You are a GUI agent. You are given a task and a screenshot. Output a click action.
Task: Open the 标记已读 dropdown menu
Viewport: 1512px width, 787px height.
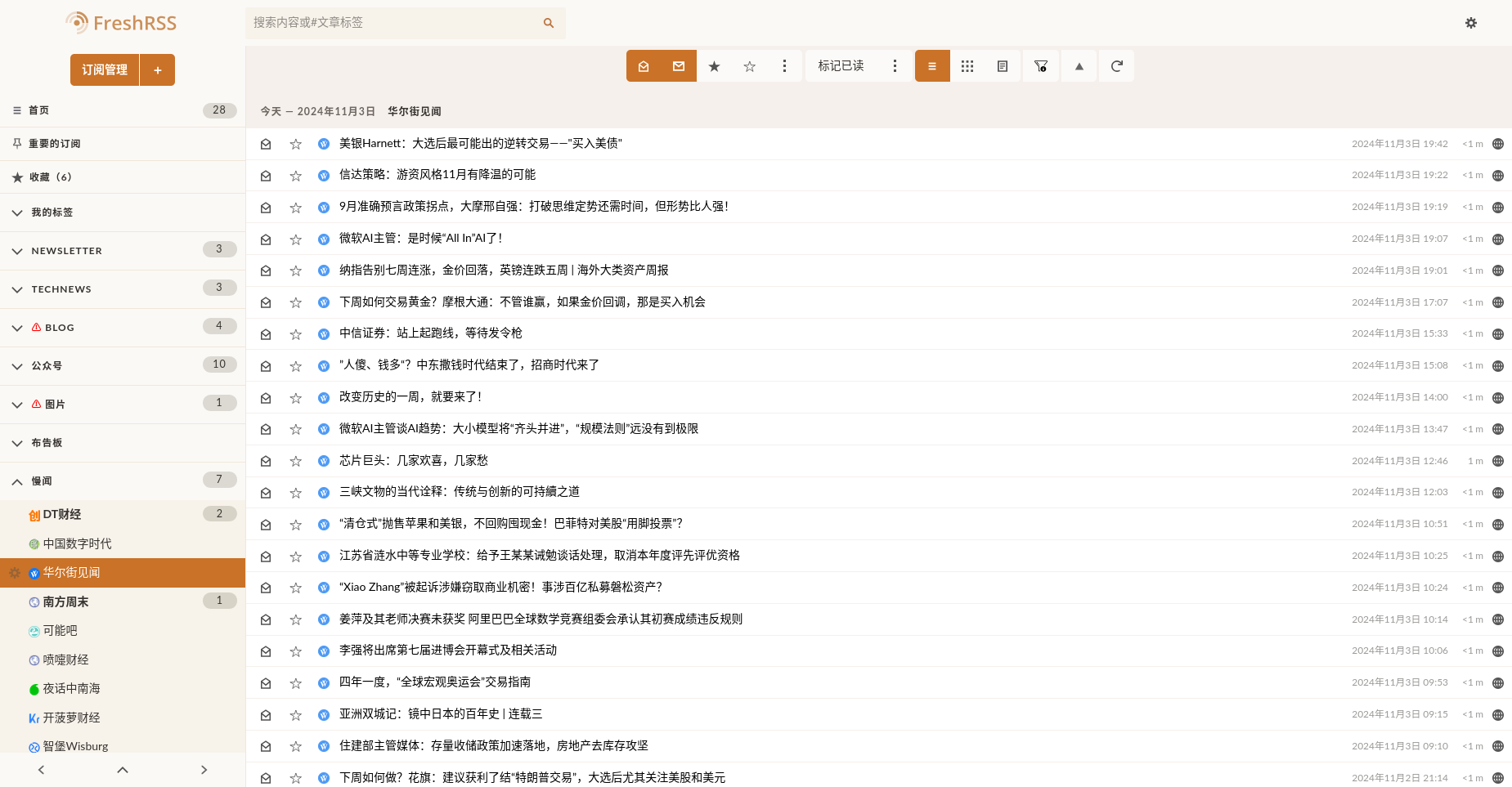pos(895,66)
